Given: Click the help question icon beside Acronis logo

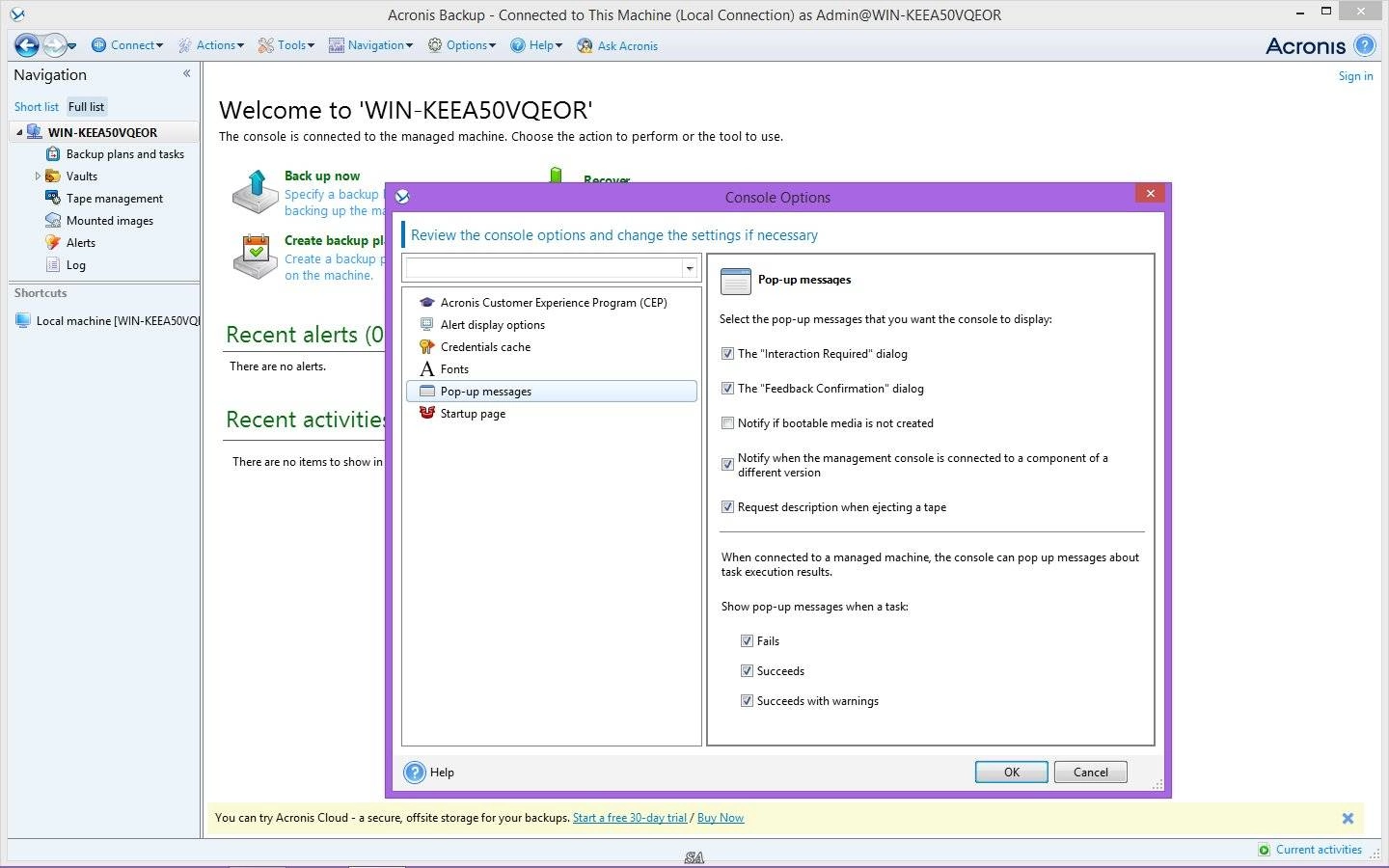Looking at the screenshot, I should (x=1364, y=45).
